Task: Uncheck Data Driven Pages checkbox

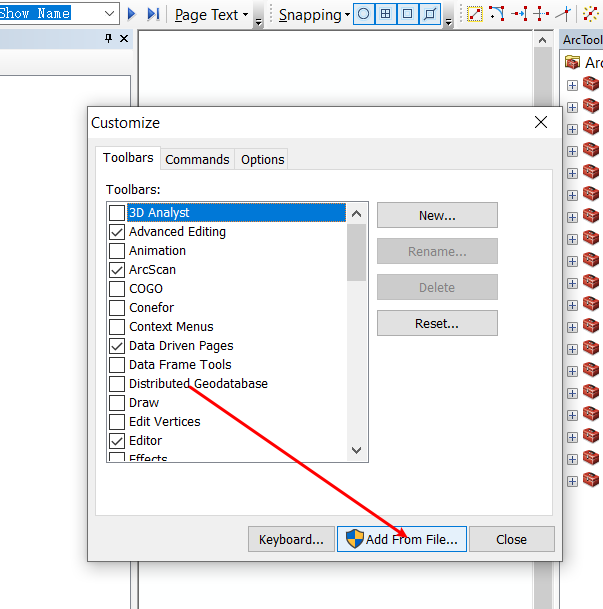Action: tap(117, 346)
